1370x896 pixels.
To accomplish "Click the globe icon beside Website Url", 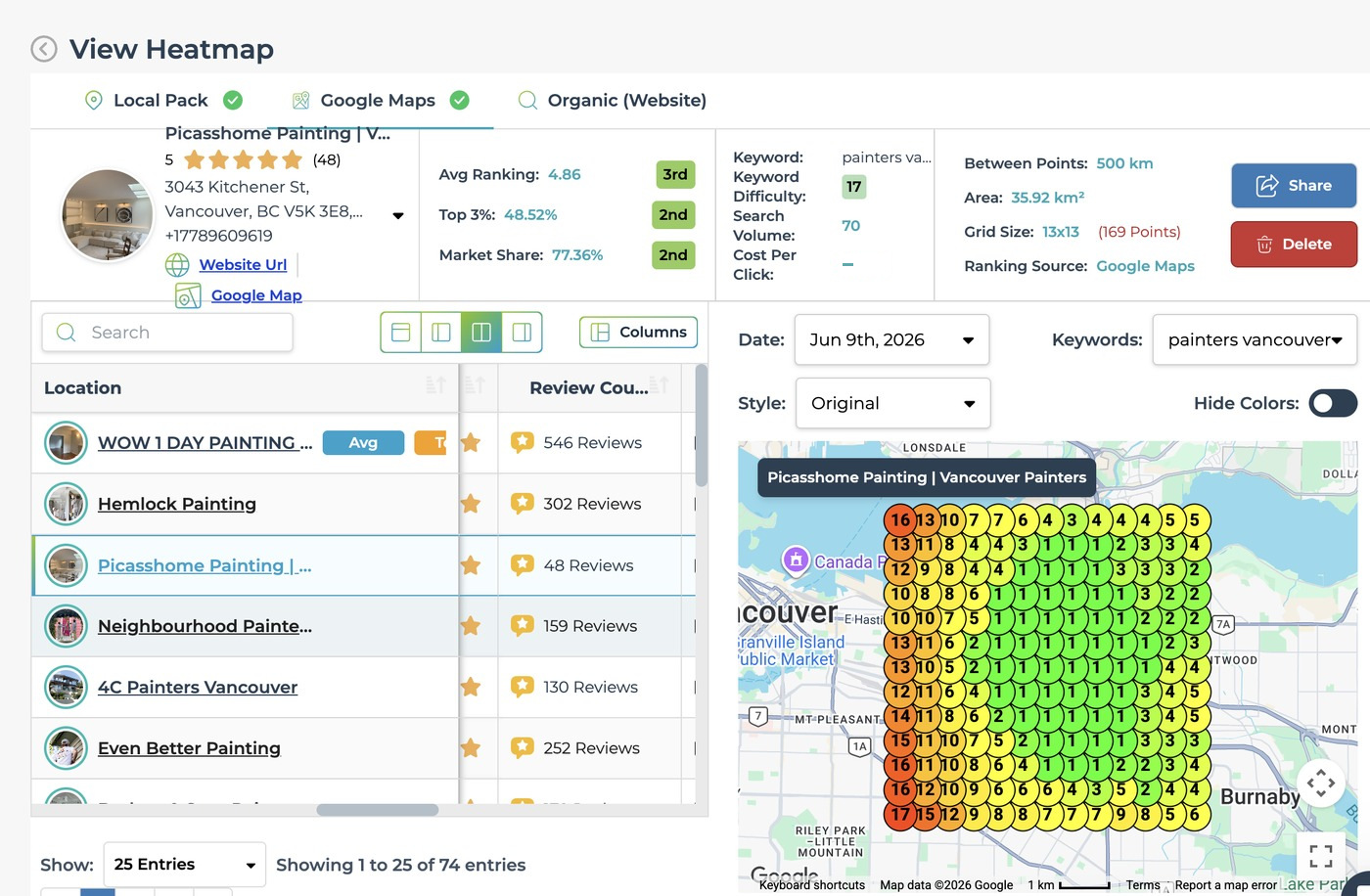I will (177, 265).
